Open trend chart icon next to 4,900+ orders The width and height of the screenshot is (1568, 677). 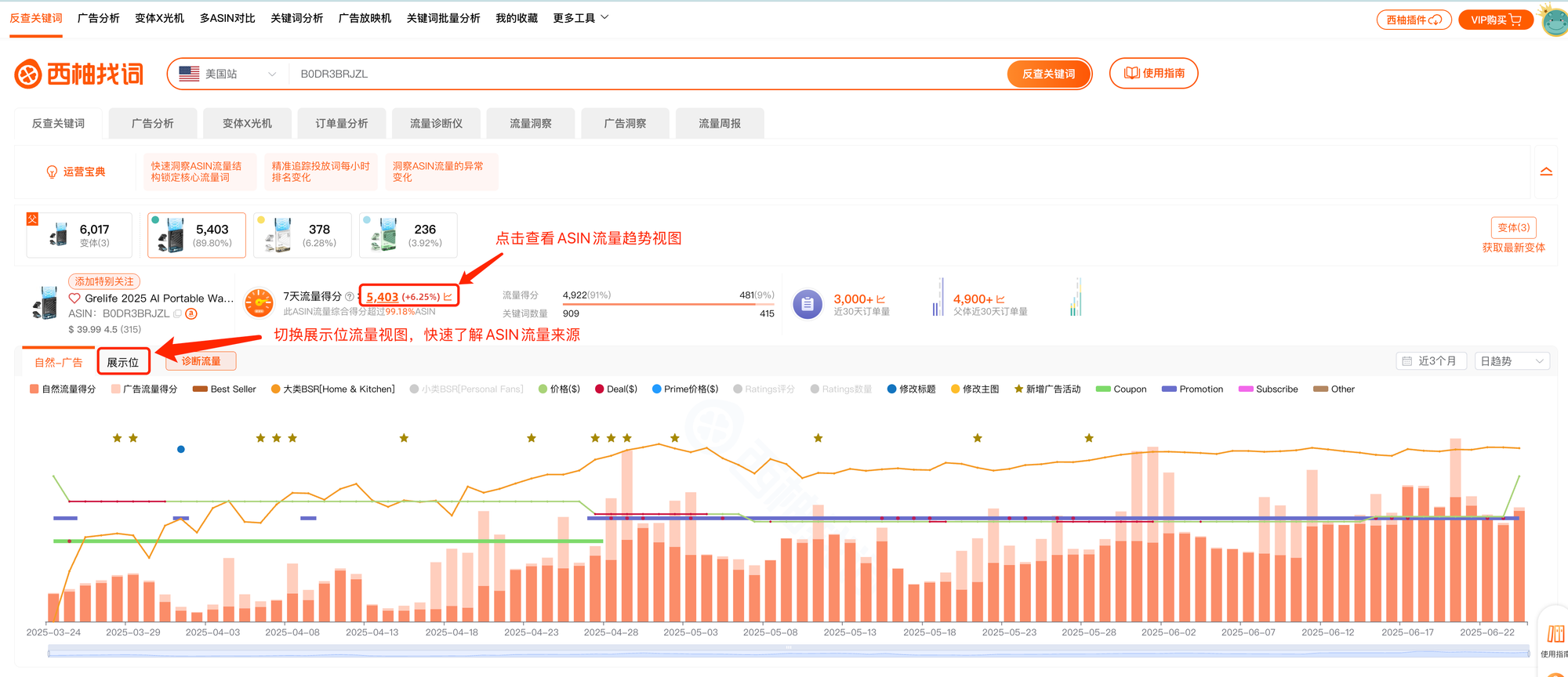(x=1000, y=299)
